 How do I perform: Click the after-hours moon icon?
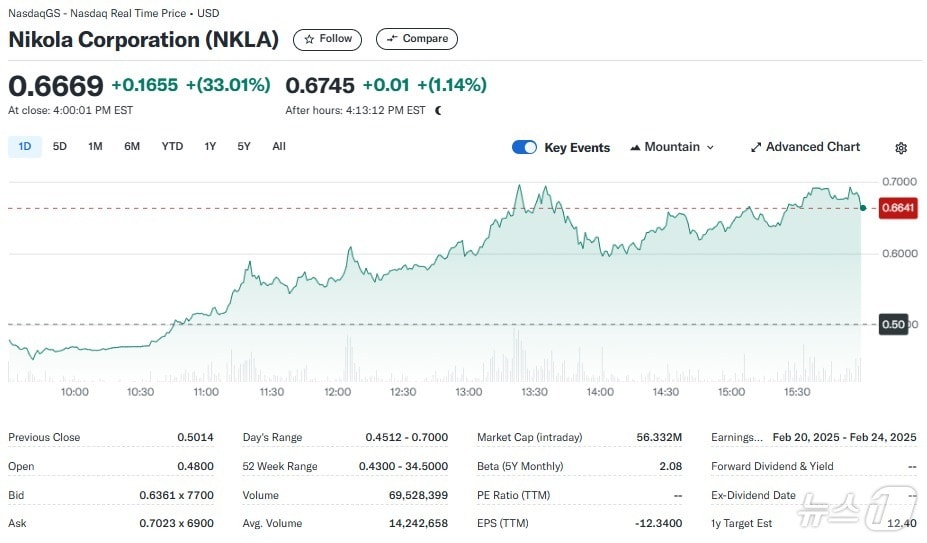[x=438, y=110]
